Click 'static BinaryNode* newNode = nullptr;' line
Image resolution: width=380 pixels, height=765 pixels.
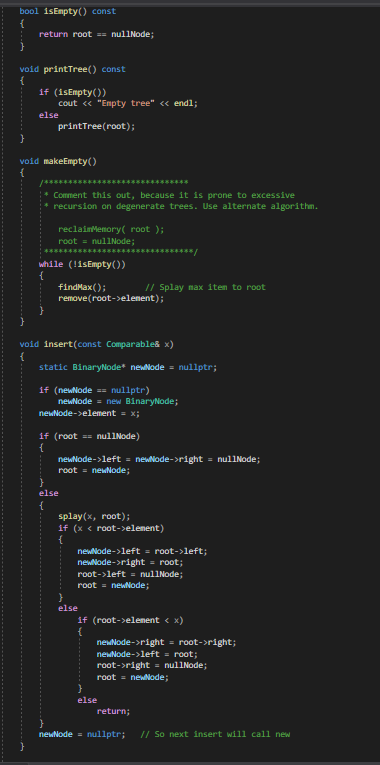[128, 367]
